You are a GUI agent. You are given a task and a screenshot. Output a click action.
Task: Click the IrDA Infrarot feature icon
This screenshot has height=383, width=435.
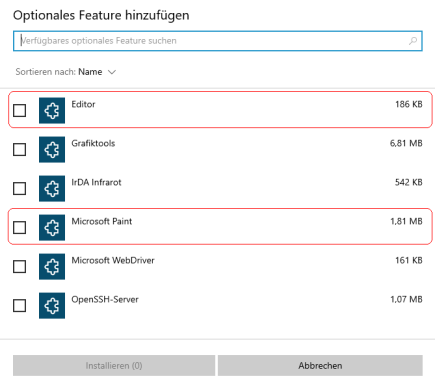point(52,188)
